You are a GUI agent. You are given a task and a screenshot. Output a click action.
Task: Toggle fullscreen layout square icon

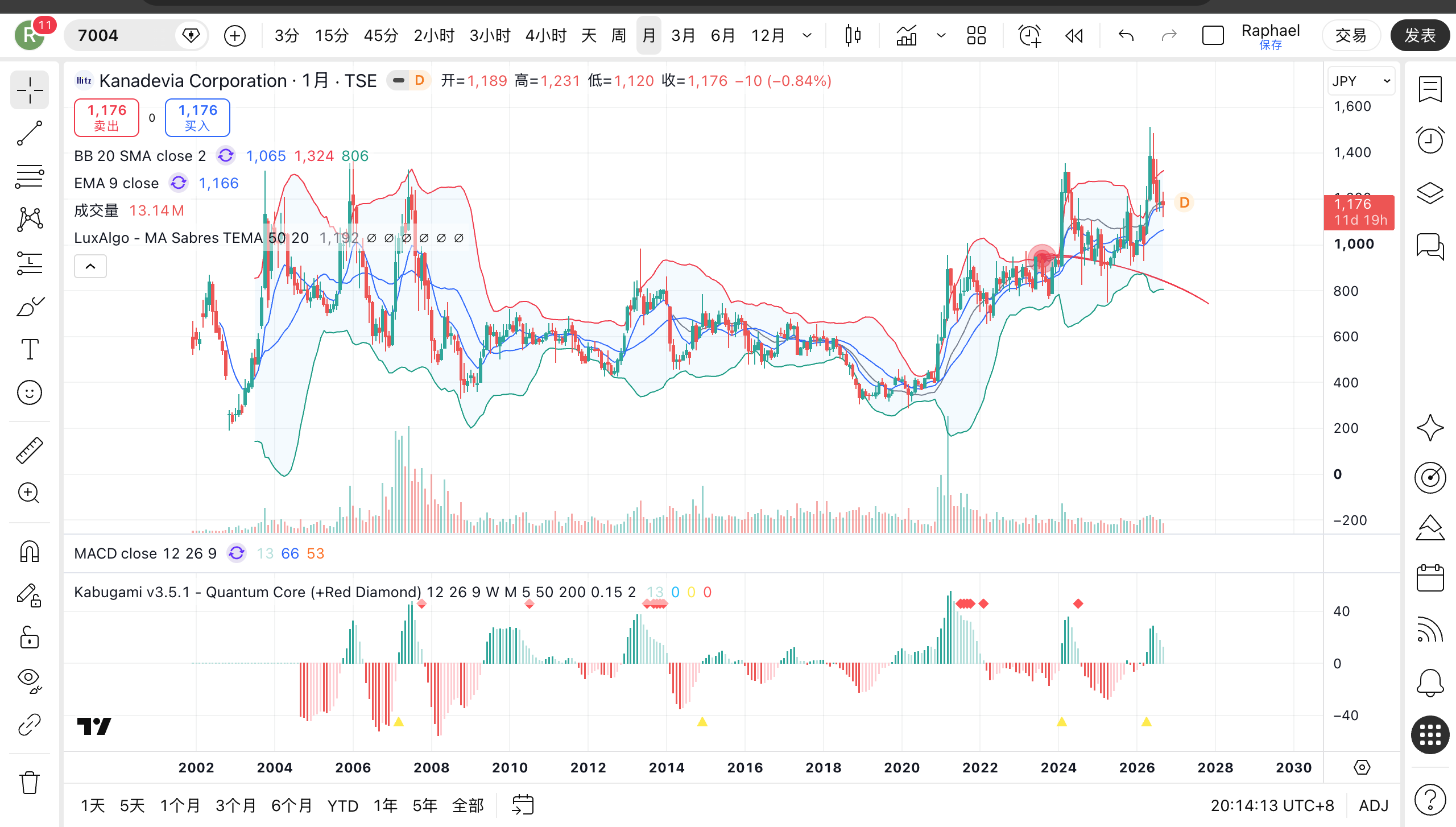click(1213, 35)
